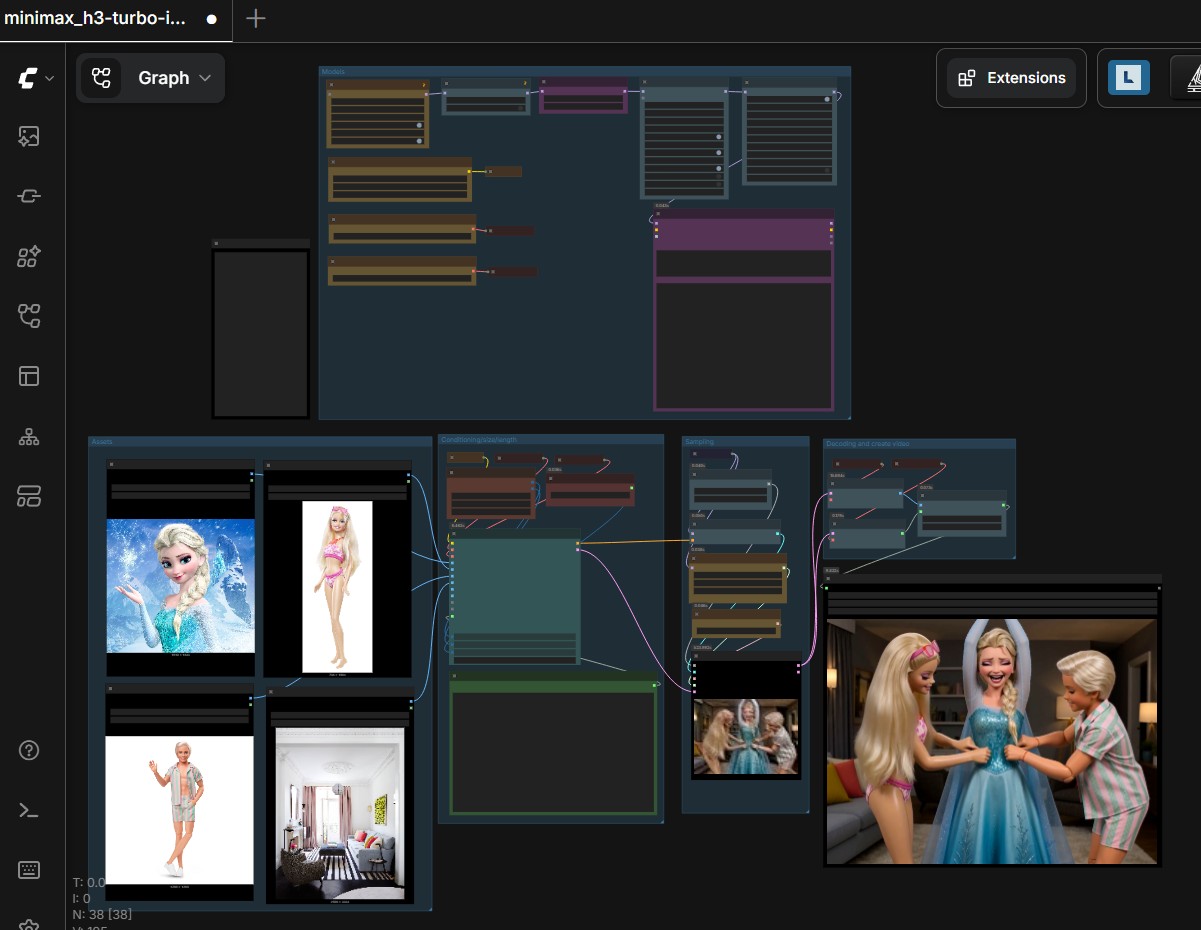Click the unsaved dot on the workflow tab
The image size is (1201, 930).
[x=212, y=19]
